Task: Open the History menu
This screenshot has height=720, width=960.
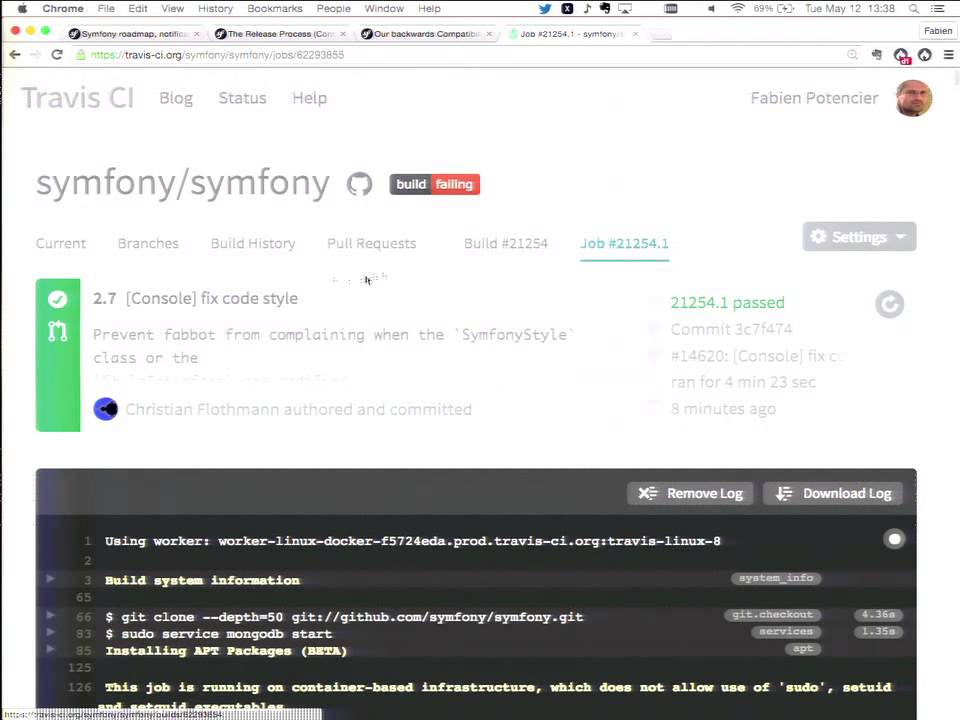Action: (216, 9)
